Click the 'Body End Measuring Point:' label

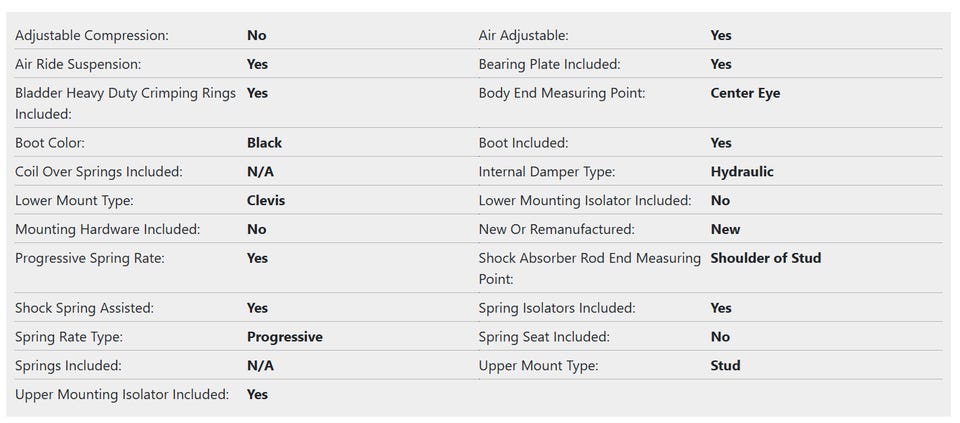click(x=562, y=93)
